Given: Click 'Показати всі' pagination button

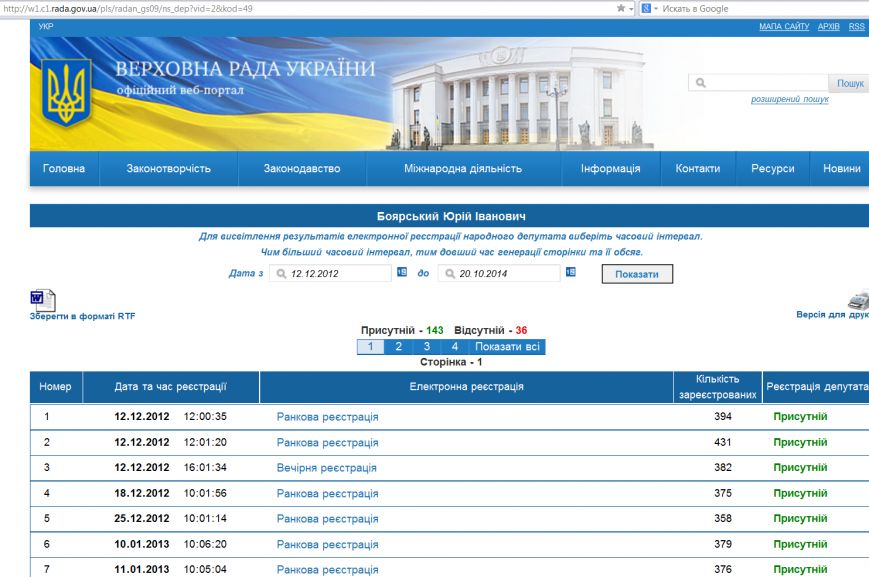Looking at the screenshot, I should click(x=507, y=347).
